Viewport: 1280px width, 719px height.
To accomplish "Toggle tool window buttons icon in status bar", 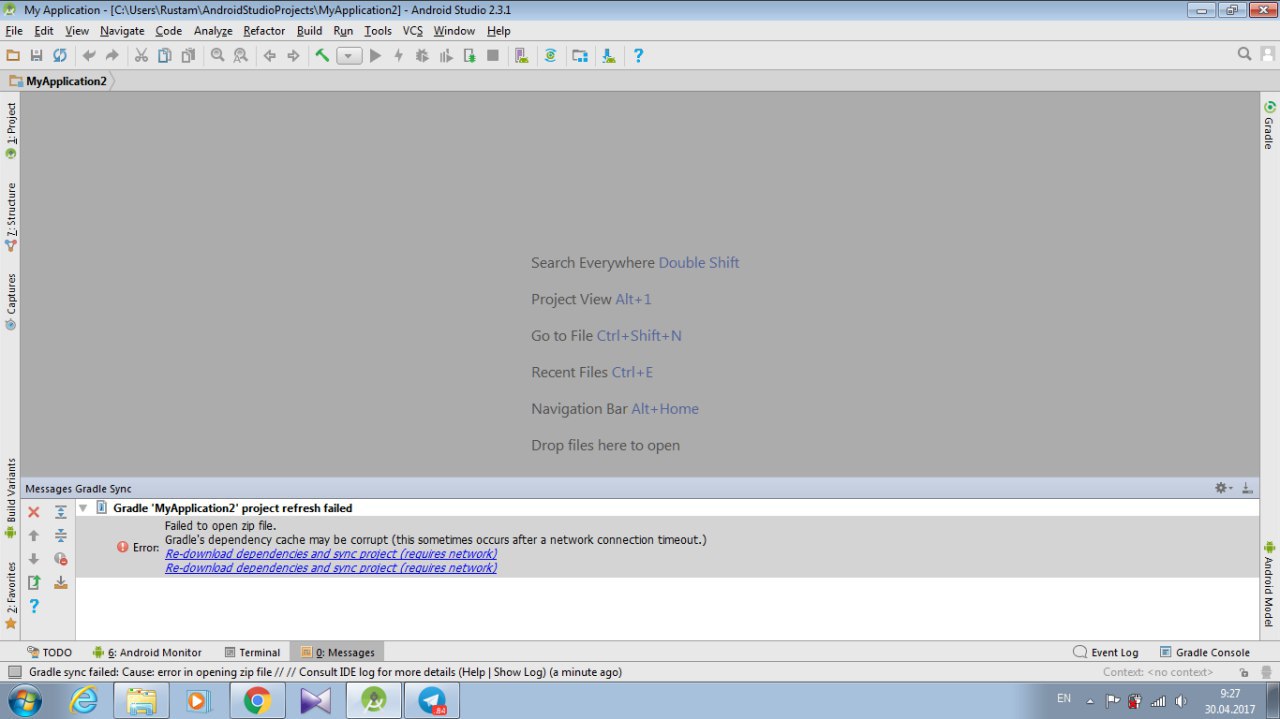I will [x=15, y=672].
